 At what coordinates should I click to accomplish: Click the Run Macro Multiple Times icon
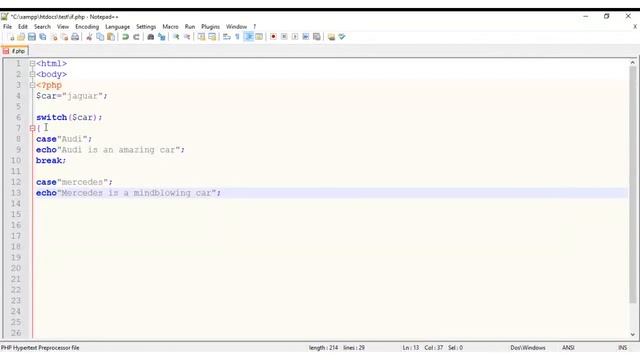pyautogui.click(x=306, y=37)
